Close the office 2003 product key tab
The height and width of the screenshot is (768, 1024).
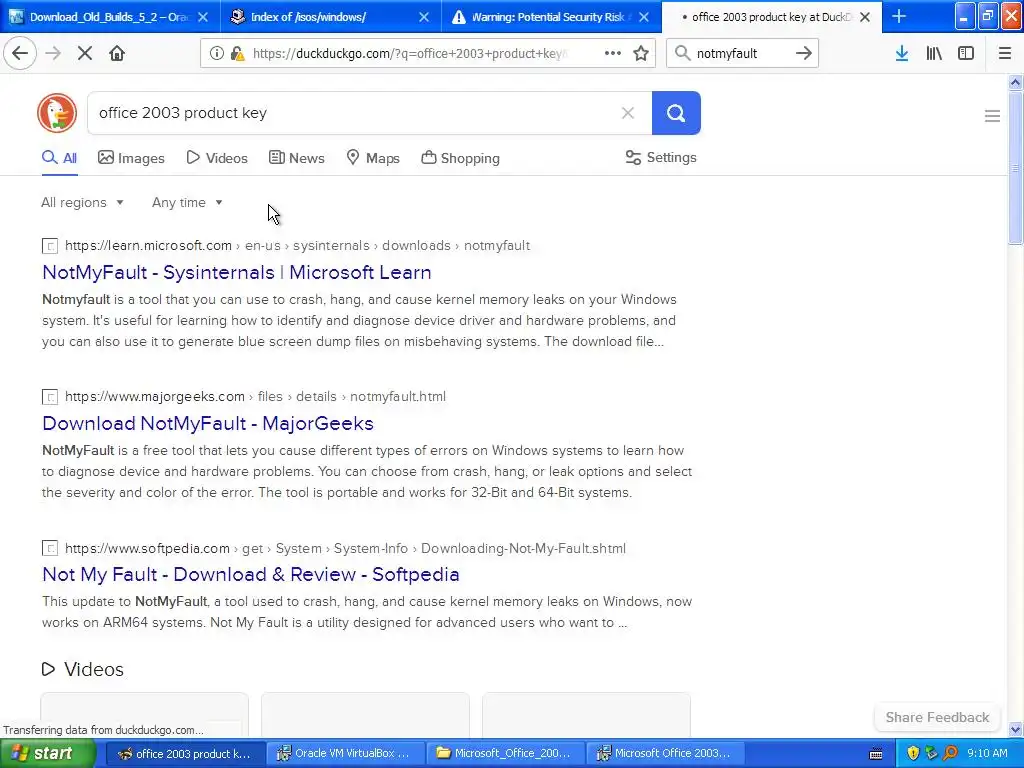coord(865,17)
